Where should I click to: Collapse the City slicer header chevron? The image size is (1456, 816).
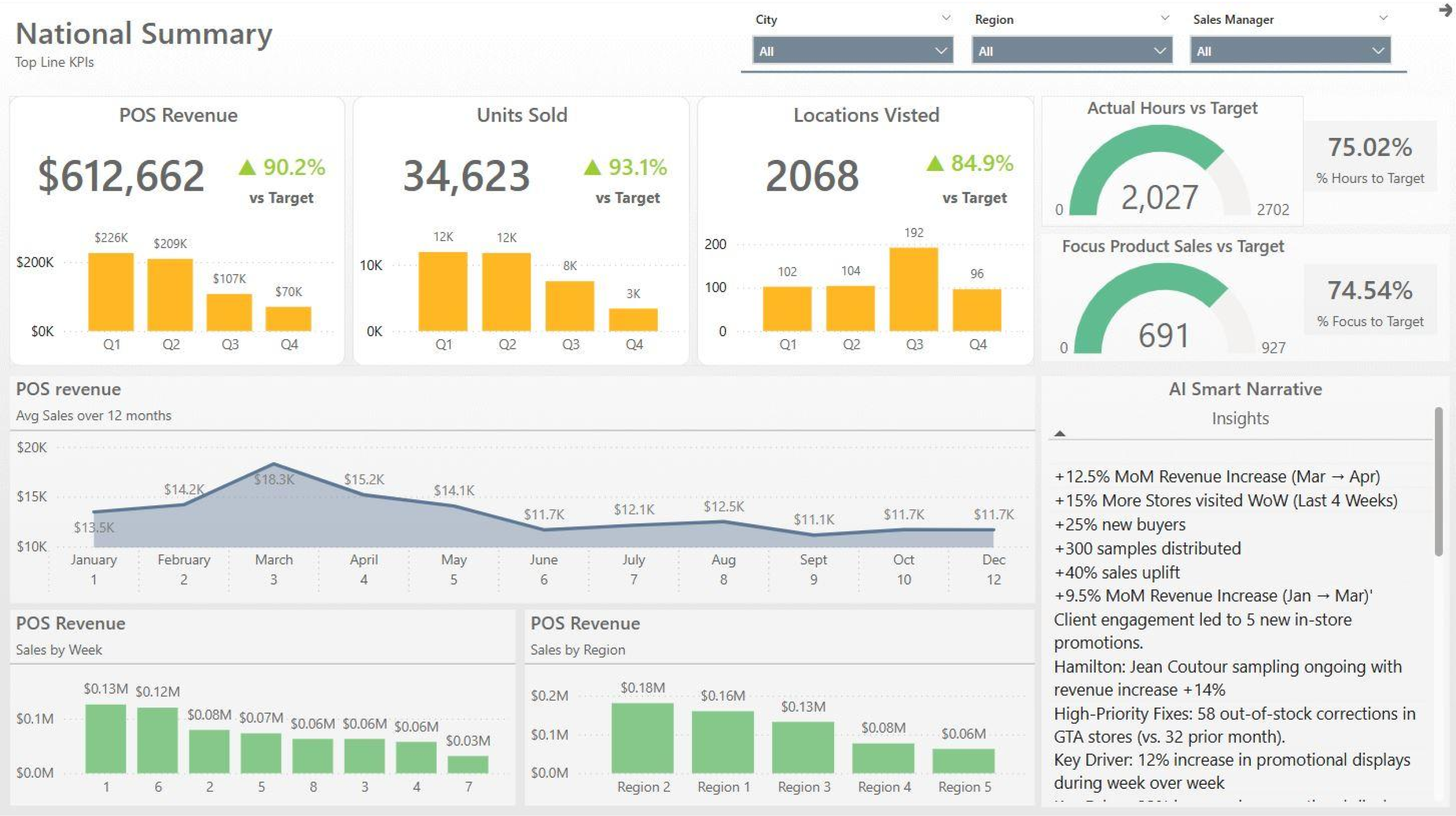946,18
